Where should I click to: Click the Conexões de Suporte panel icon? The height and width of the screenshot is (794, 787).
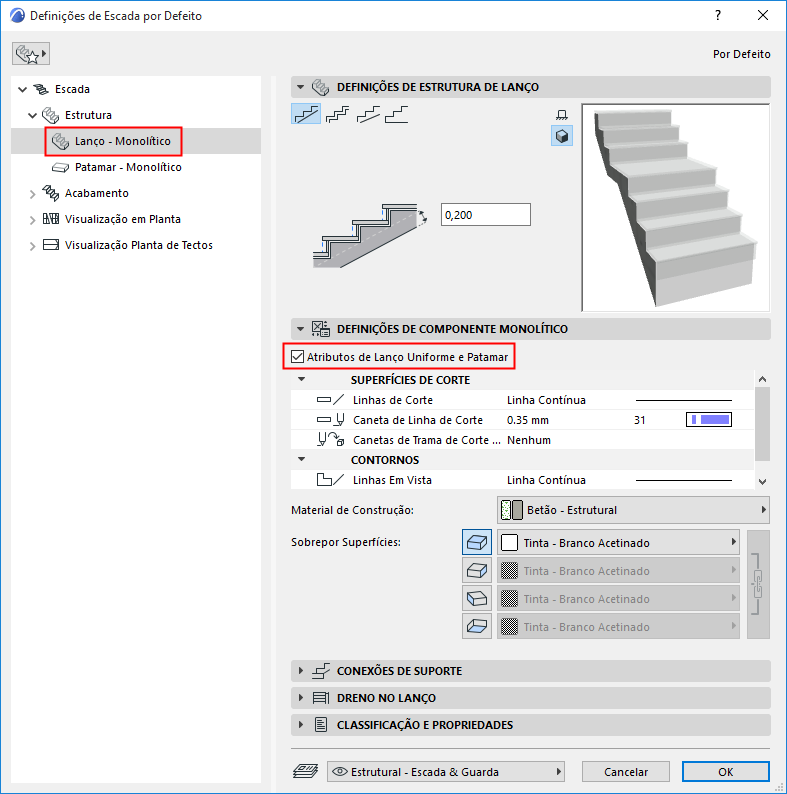321,671
